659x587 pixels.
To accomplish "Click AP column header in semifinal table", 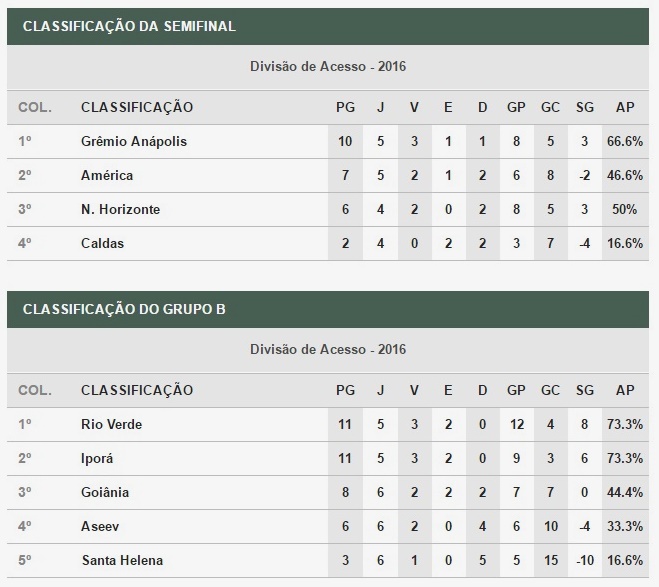I will (625, 108).
